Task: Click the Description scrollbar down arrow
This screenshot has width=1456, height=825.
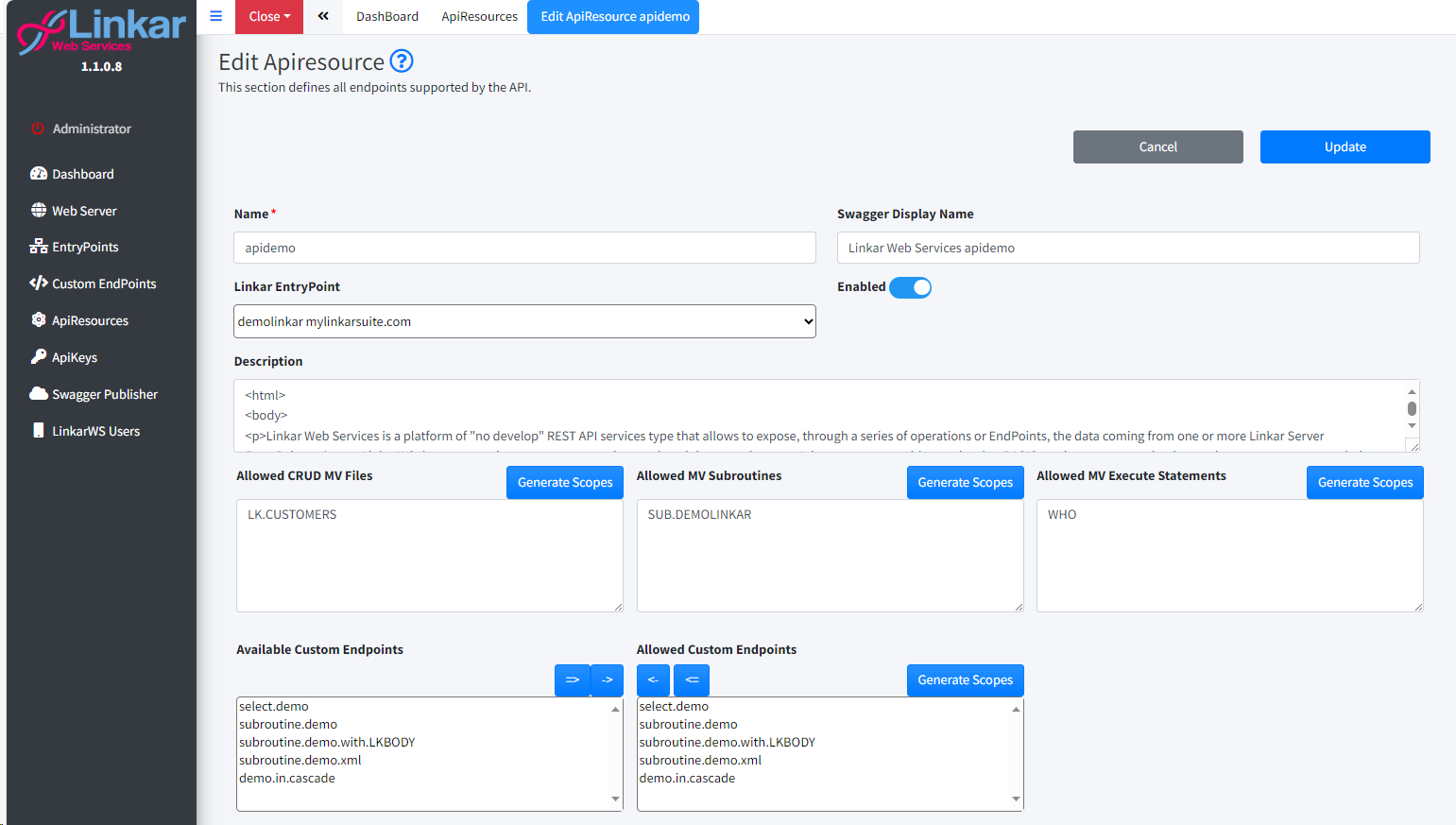Action: [x=1412, y=426]
